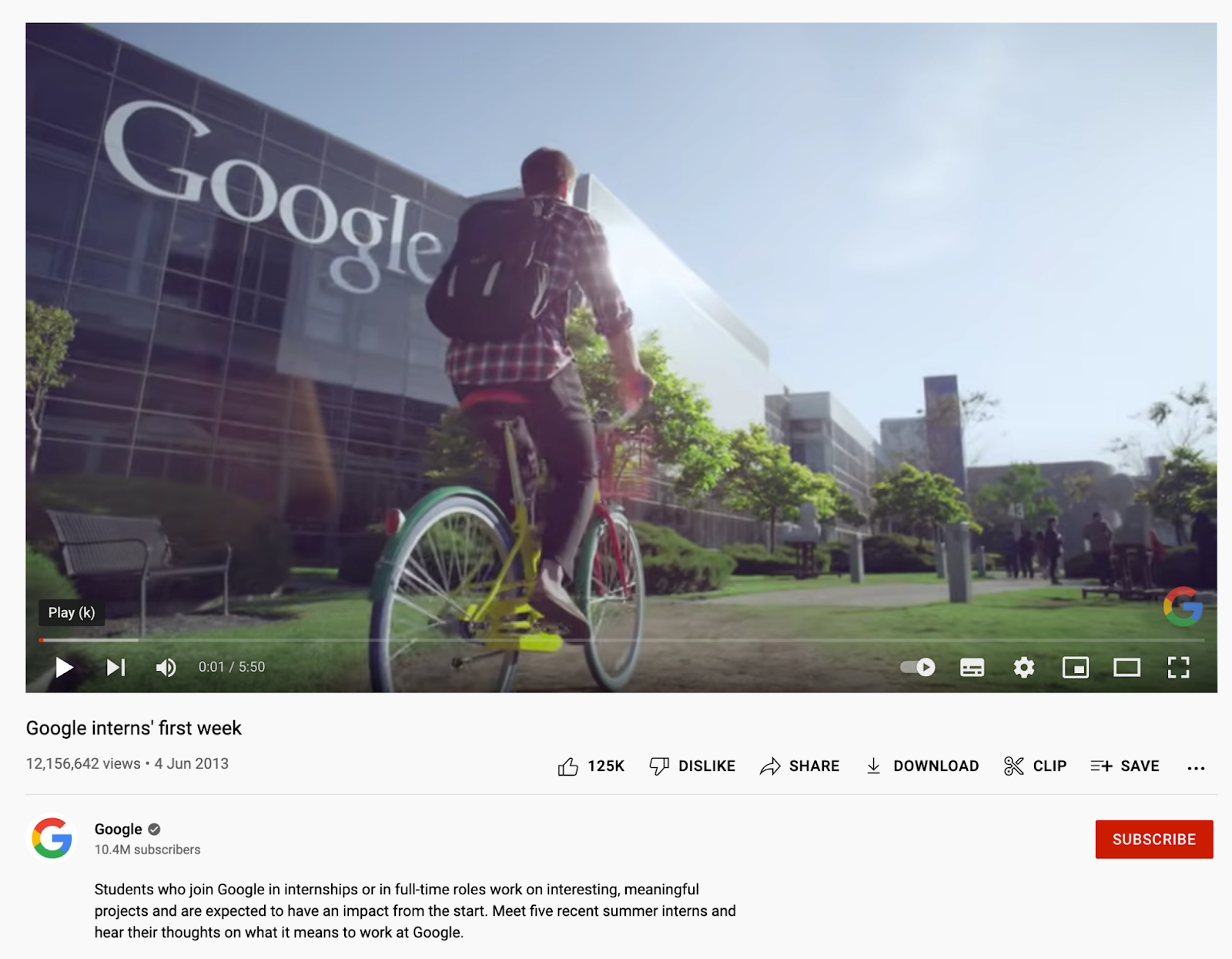
Task: Click the Dislike thumbs down button
Action: 692,766
